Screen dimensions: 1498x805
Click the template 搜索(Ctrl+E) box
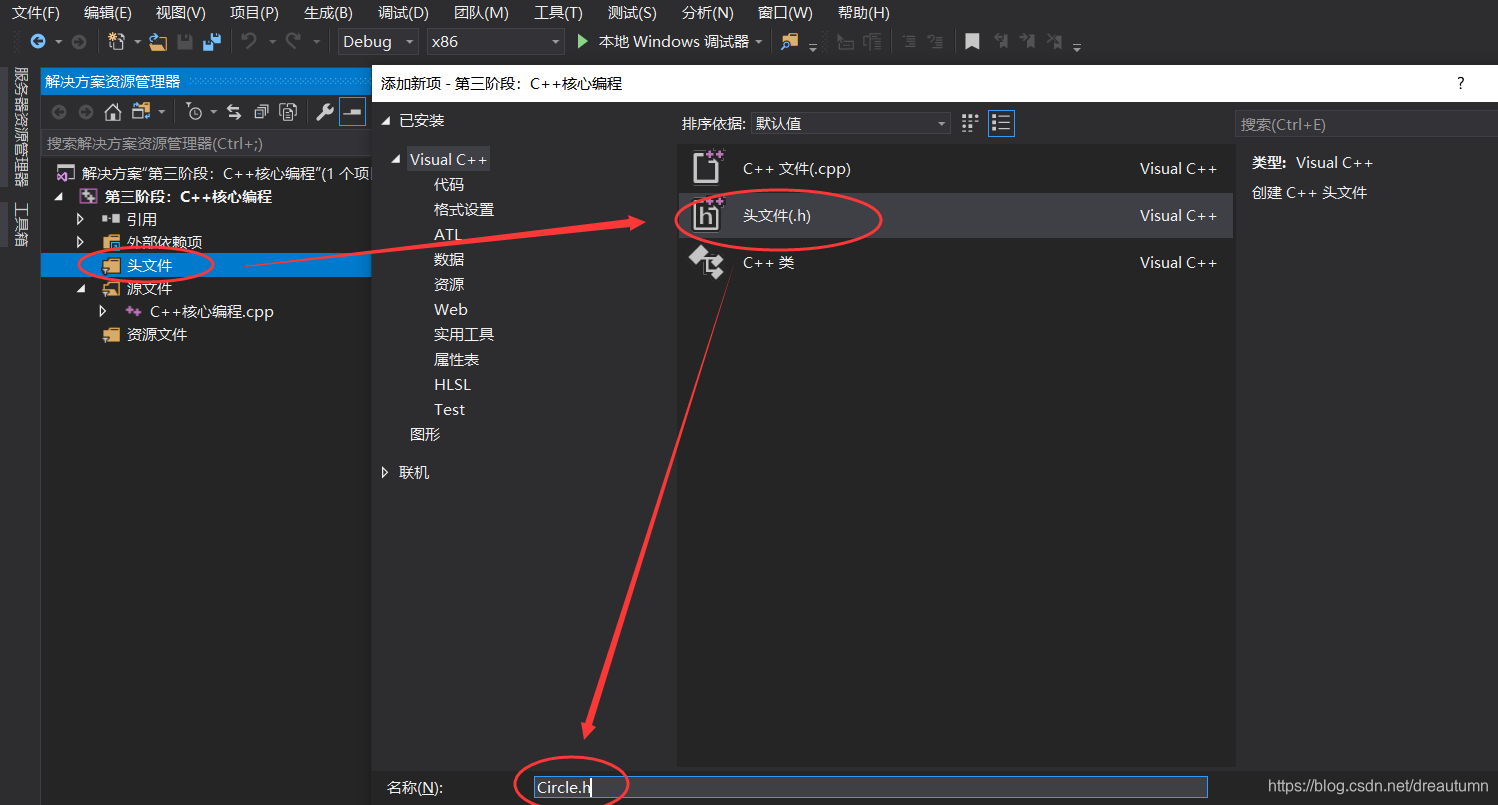coord(1366,124)
